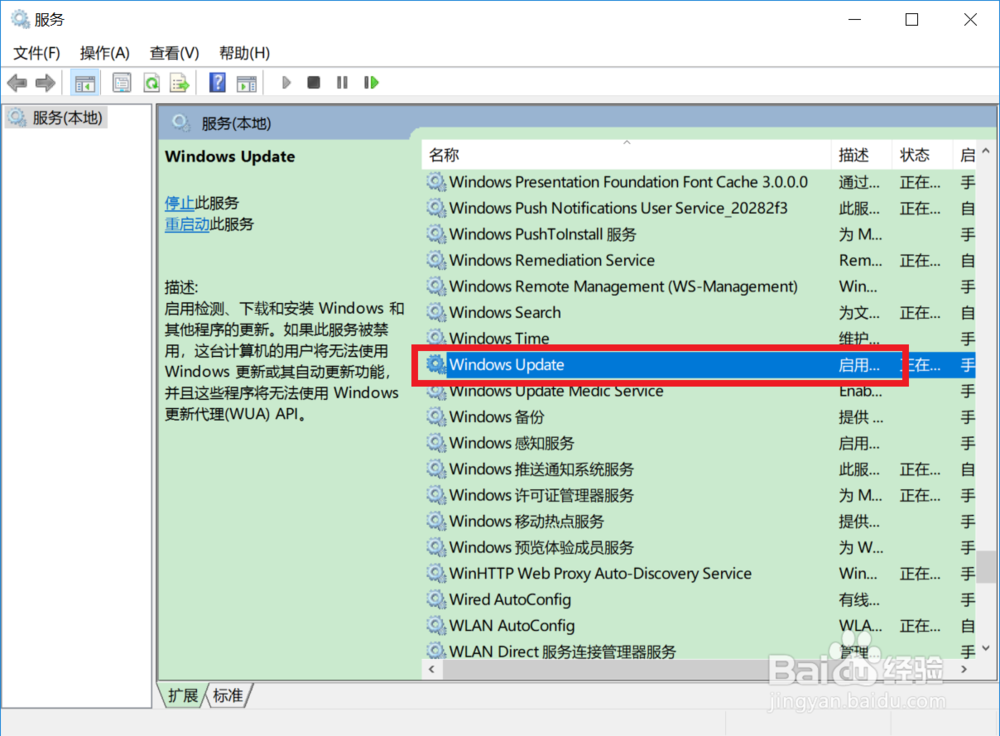Screen dimensions: 1000x736
Task: Click 正在... status of WLAN AutoConfig
Action: click(x=920, y=626)
